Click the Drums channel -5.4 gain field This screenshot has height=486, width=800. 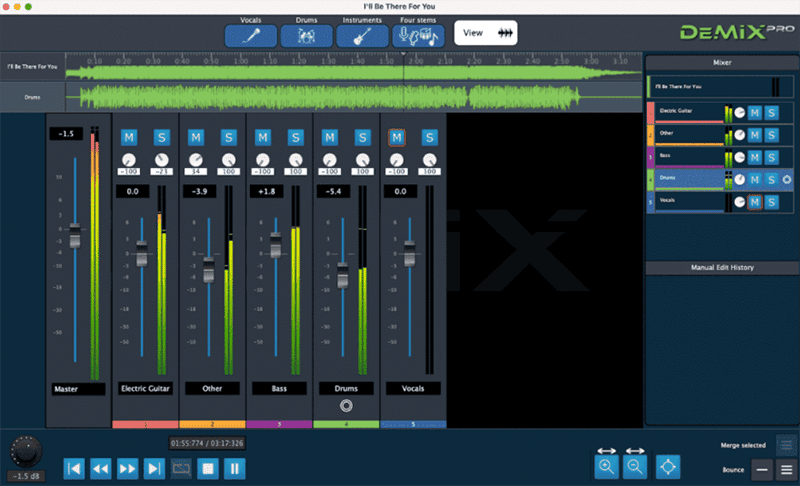[333, 192]
